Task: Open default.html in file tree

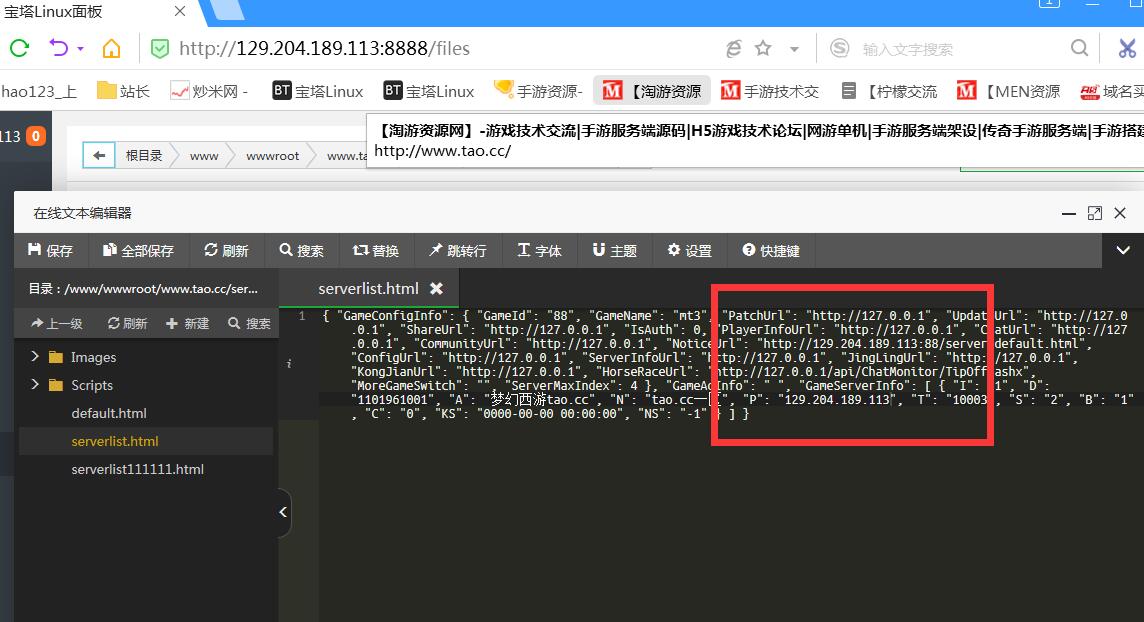Action: point(109,413)
